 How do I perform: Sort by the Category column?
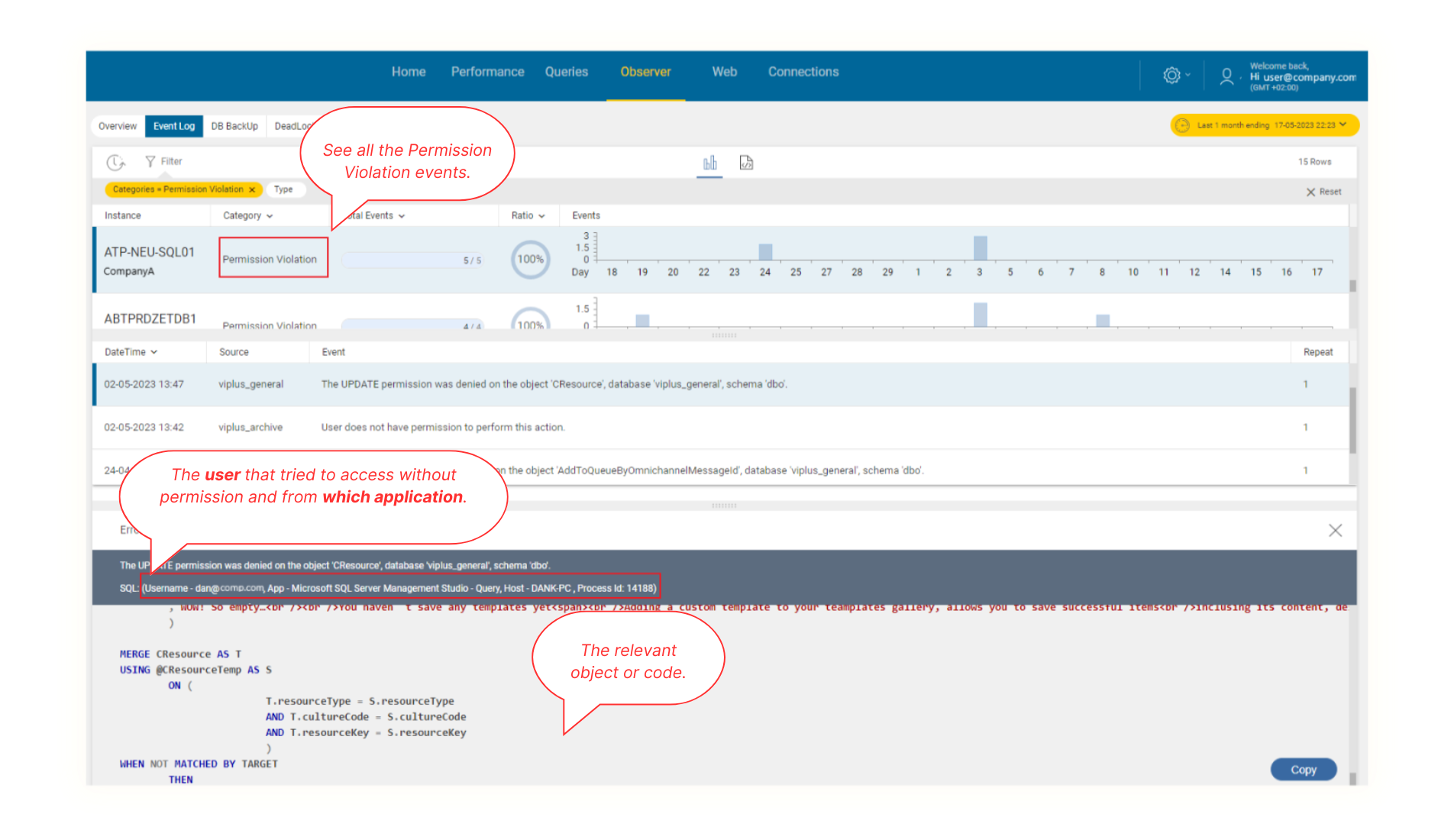(247, 215)
